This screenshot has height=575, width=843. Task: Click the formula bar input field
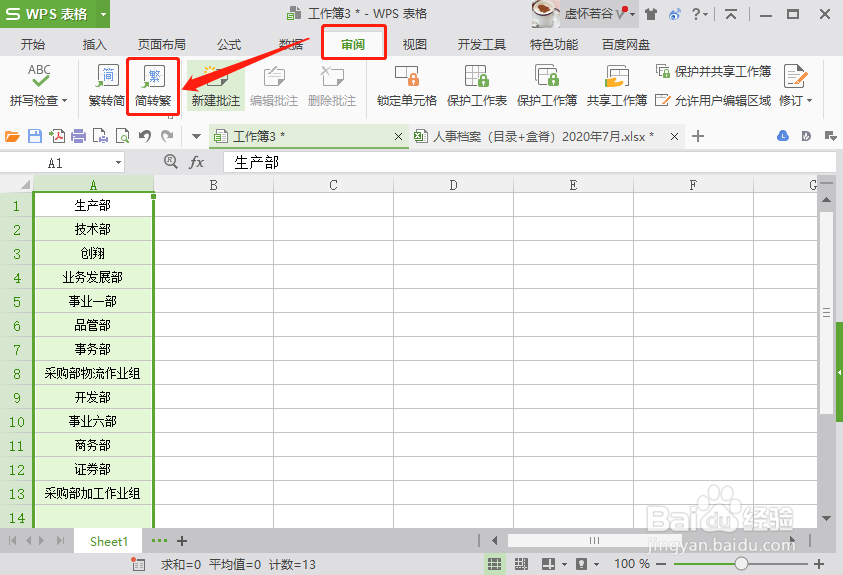pyautogui.click(x=529, y=162)
